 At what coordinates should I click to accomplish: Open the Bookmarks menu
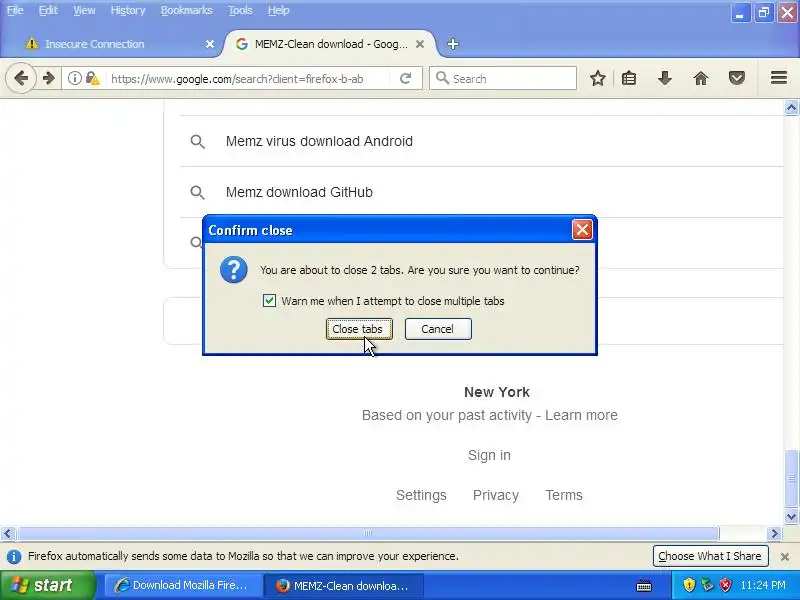(186, 10)
